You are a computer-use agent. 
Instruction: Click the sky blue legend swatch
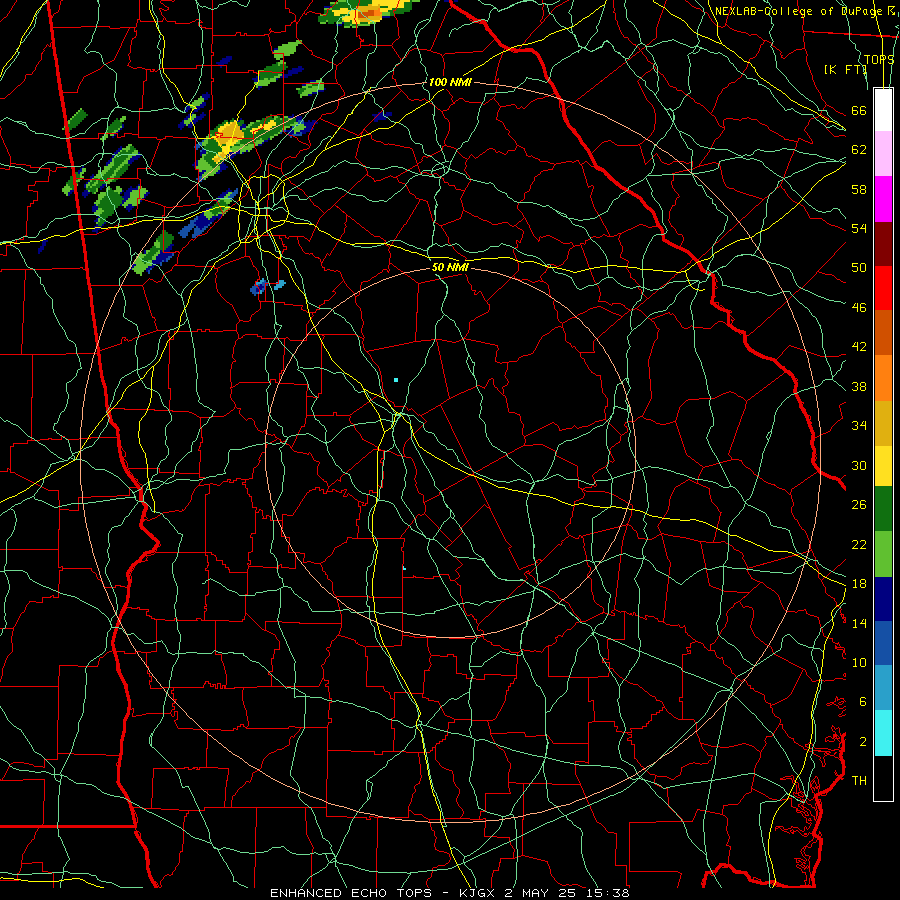point(883,688)
